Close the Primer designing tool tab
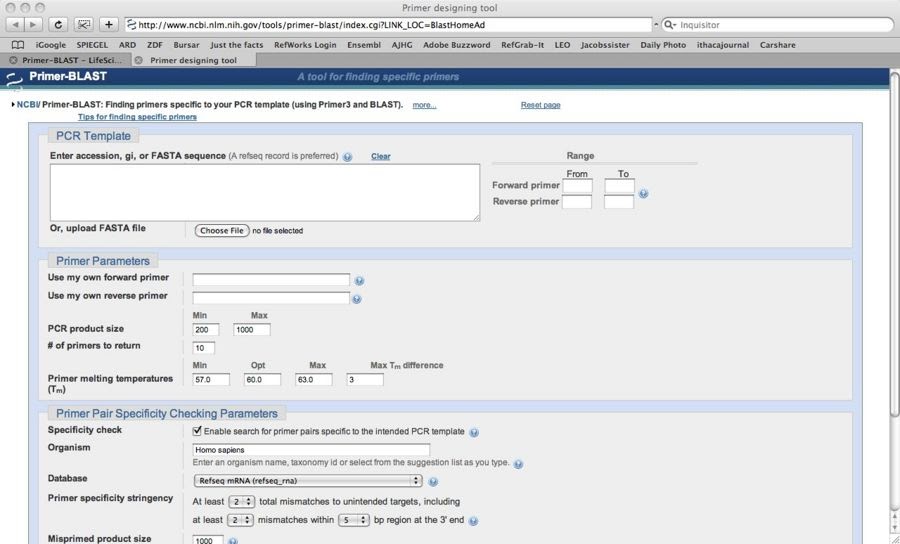The image size is (900, 544). (138, 60)
